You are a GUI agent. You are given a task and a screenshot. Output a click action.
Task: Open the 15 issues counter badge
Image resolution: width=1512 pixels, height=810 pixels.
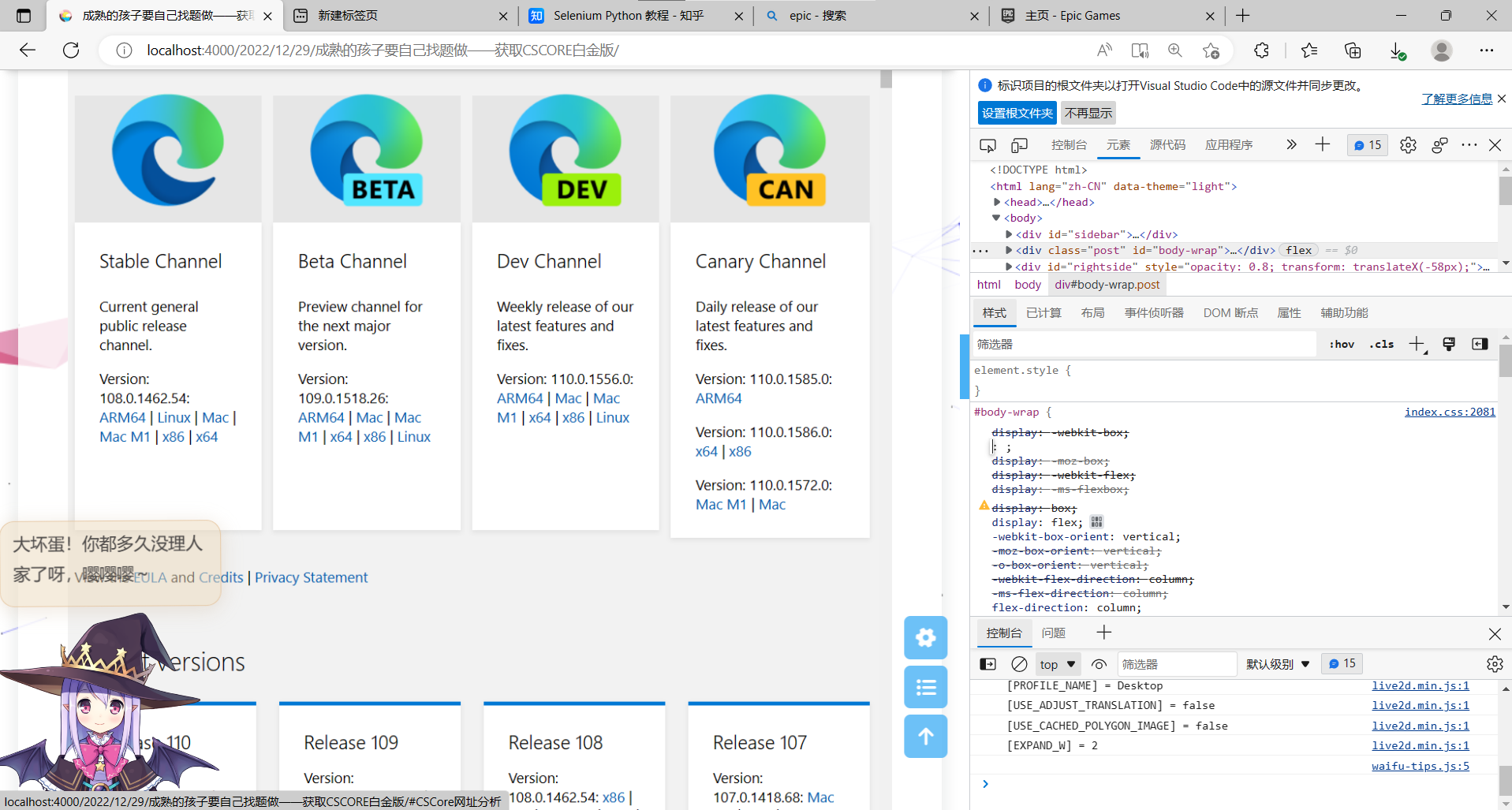[x=1368, y=145]
